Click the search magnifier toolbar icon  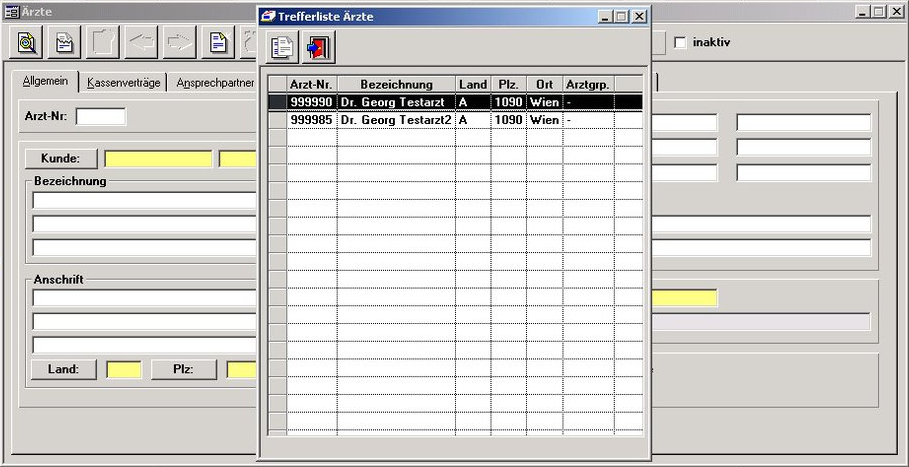click(x=26, y=43)
